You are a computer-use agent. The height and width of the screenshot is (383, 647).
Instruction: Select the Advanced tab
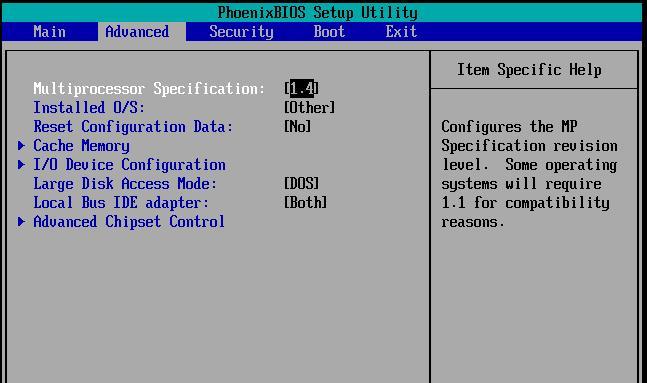point(142,32)
